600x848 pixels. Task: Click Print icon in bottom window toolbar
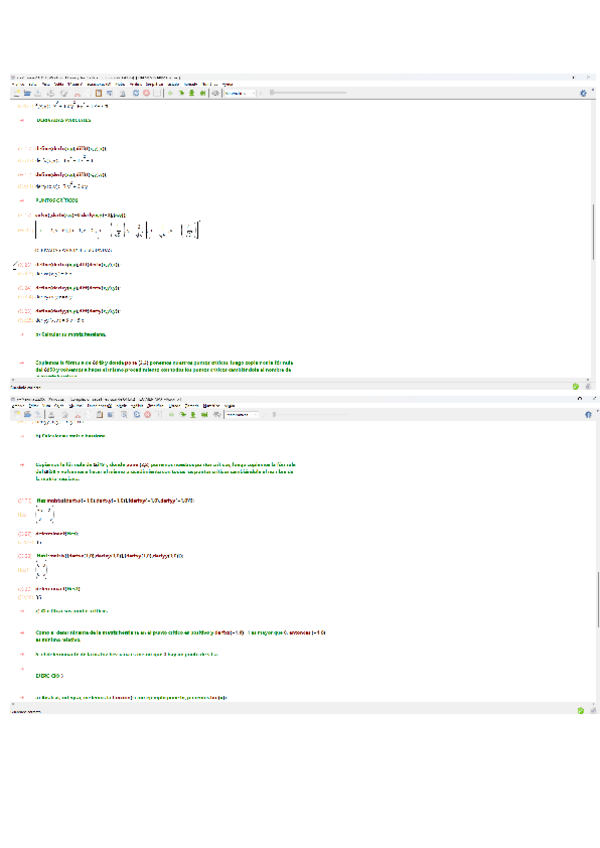[51, 414]
